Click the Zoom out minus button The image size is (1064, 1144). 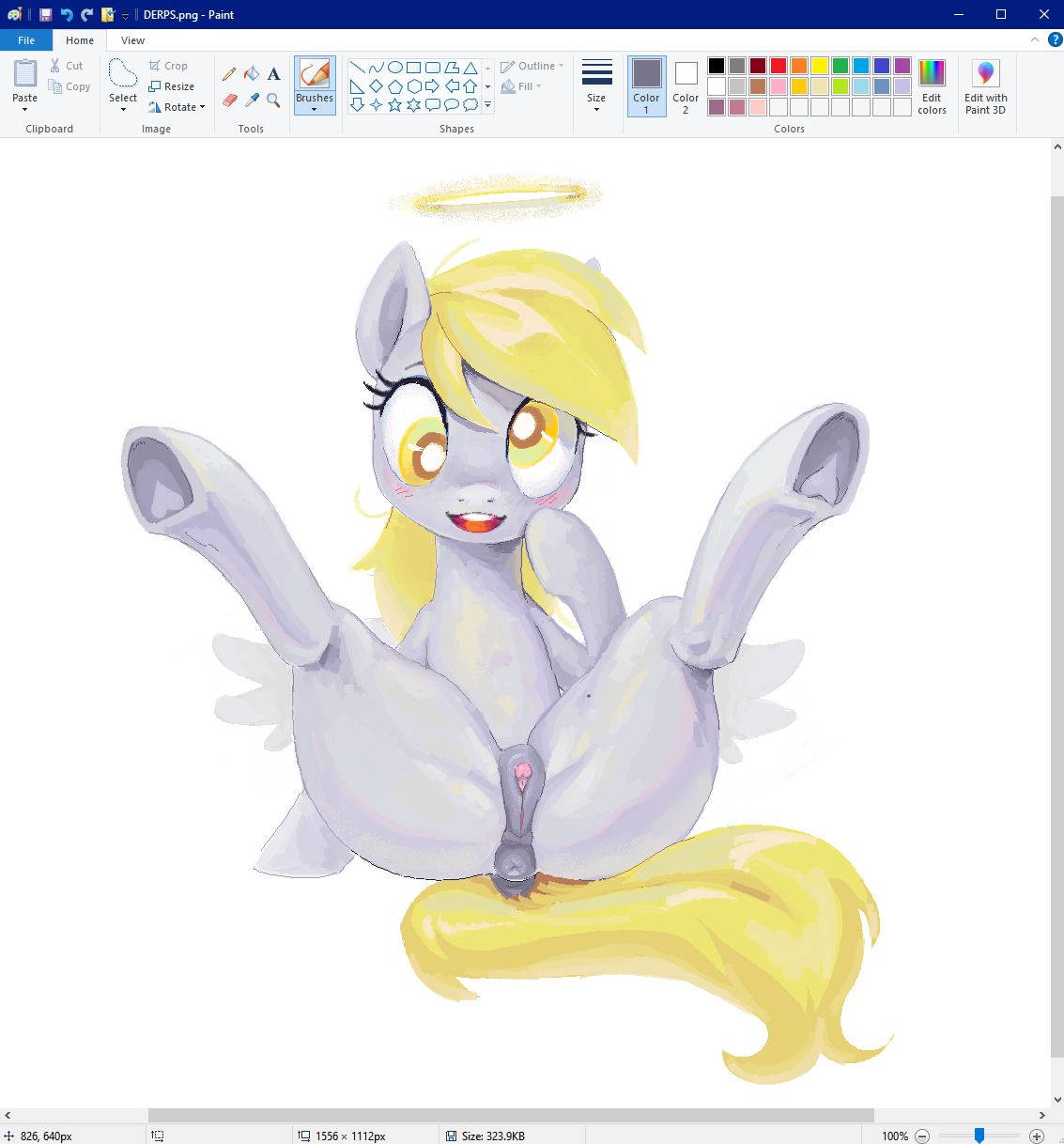(922, 1136)
